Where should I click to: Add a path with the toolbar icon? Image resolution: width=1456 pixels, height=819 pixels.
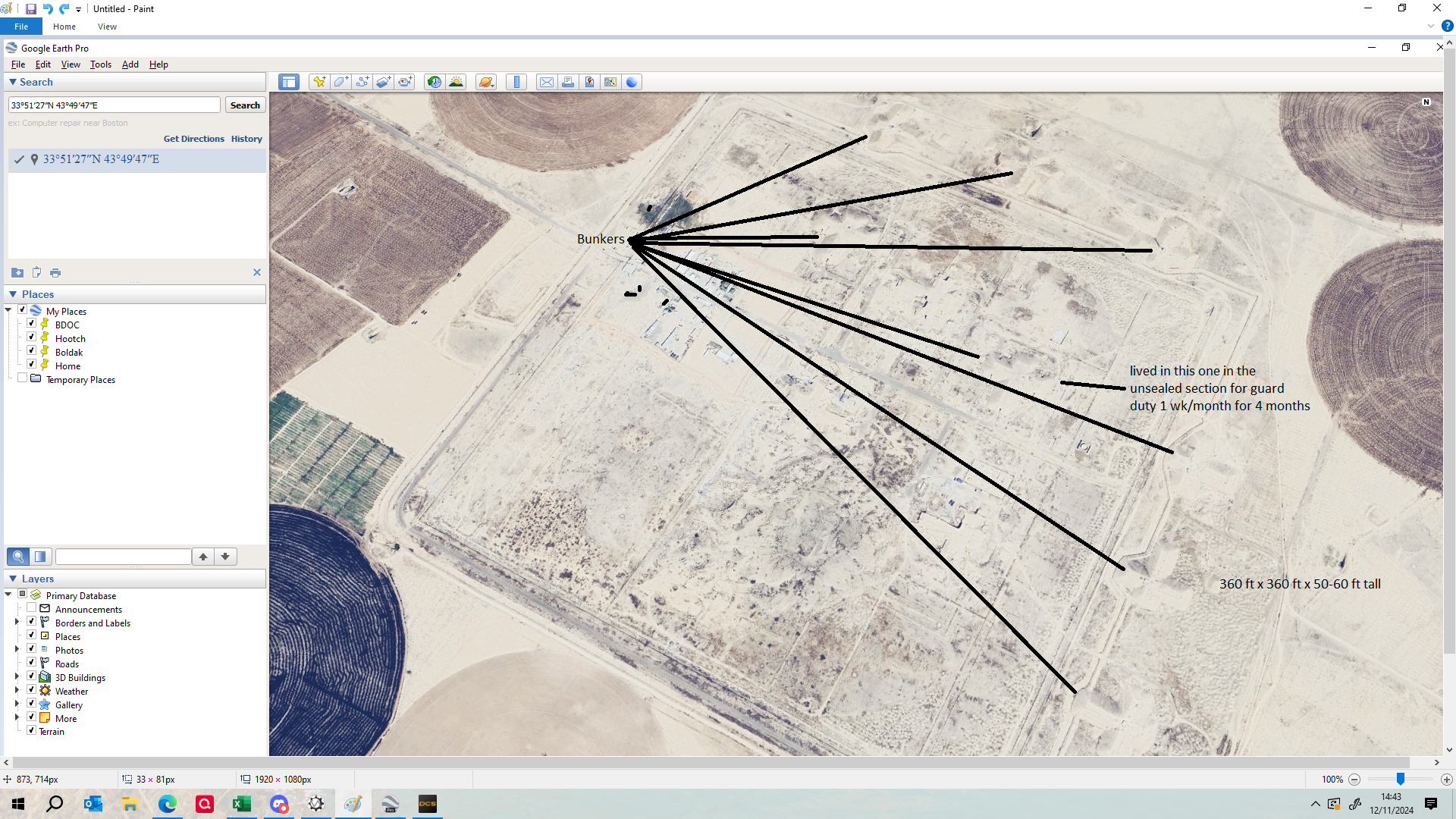tap(362, 82)
